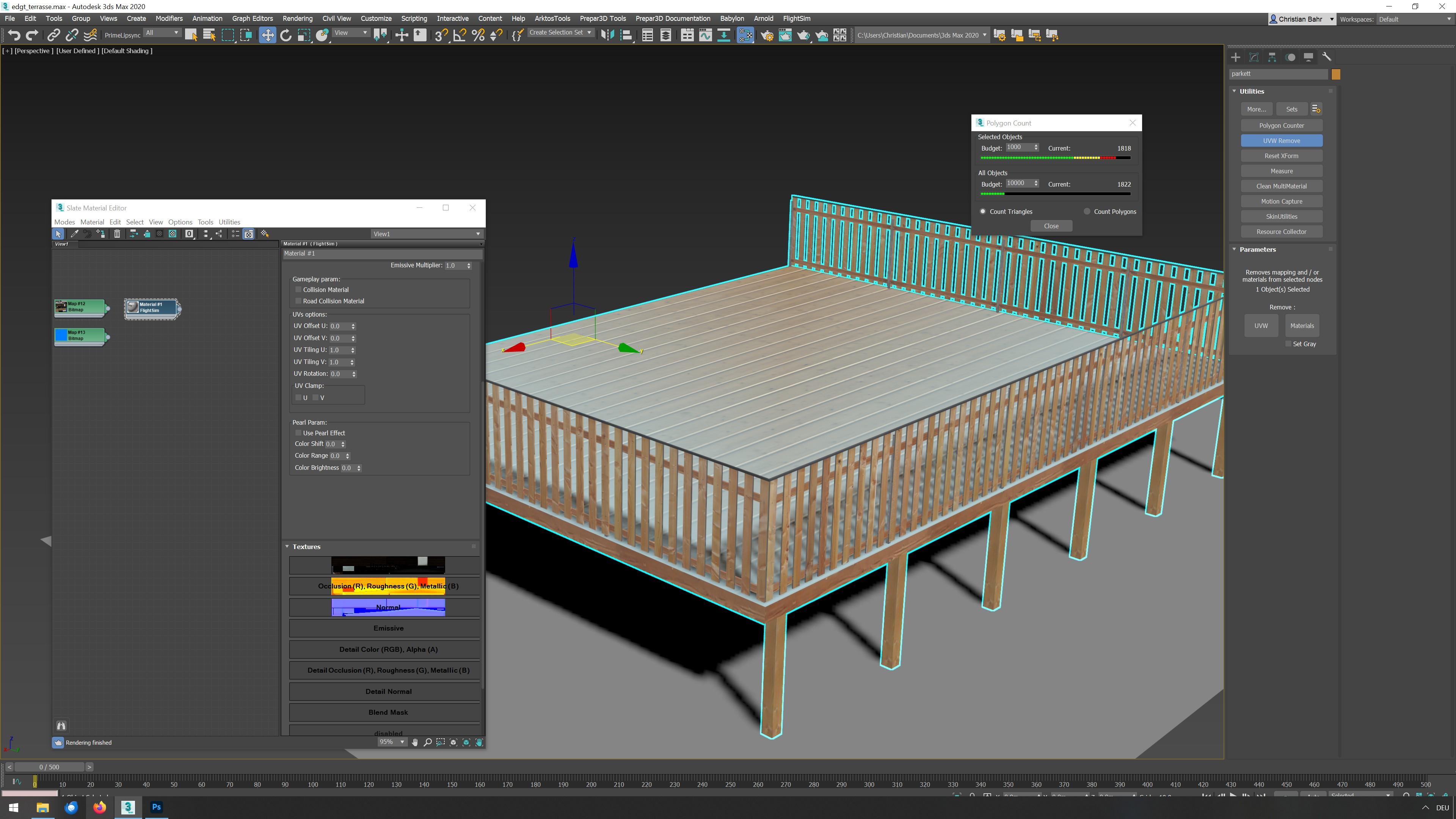Click the Mirror tool icon
Viewport: 1456px width, 819px height.
coord(607,35)
